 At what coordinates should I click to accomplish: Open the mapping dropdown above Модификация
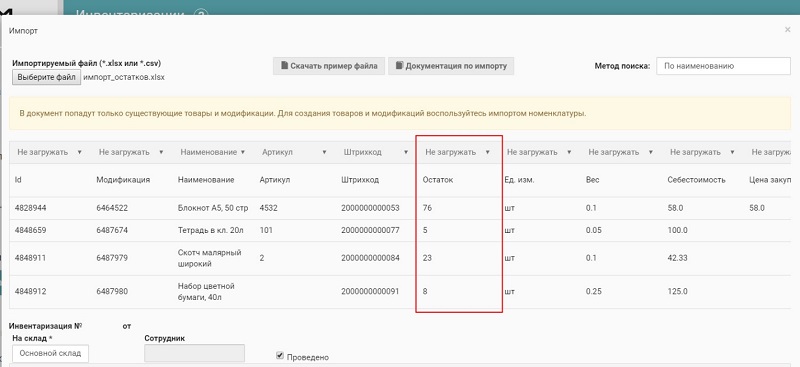pyautogui.click(x=131, y=152)
